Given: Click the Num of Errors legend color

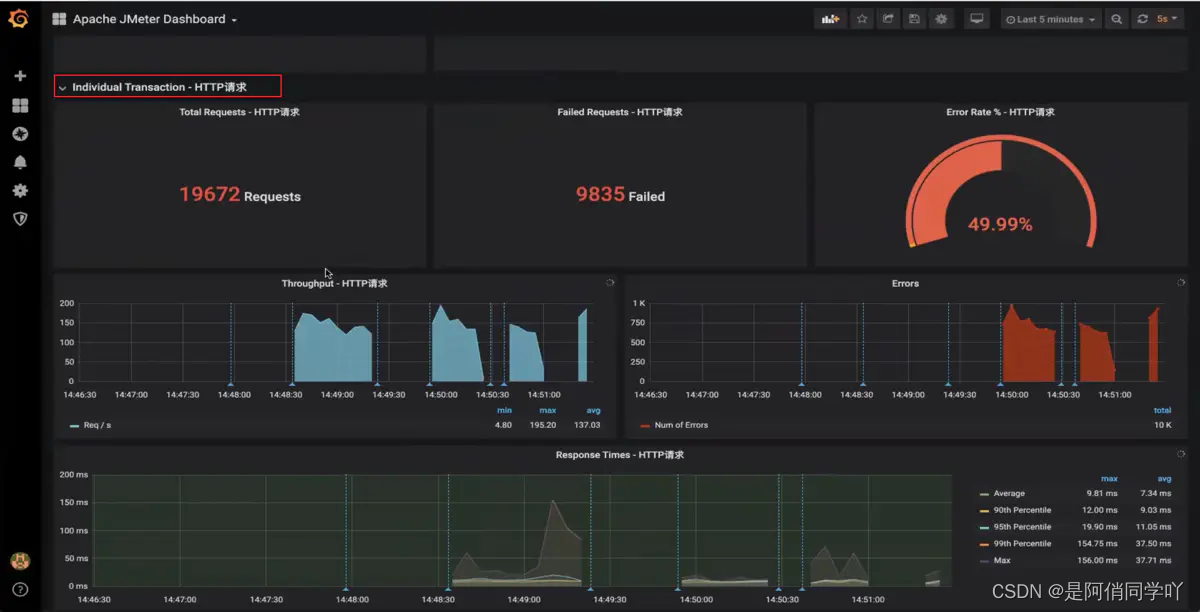Looking at the screenshot, I should (645, 425).
